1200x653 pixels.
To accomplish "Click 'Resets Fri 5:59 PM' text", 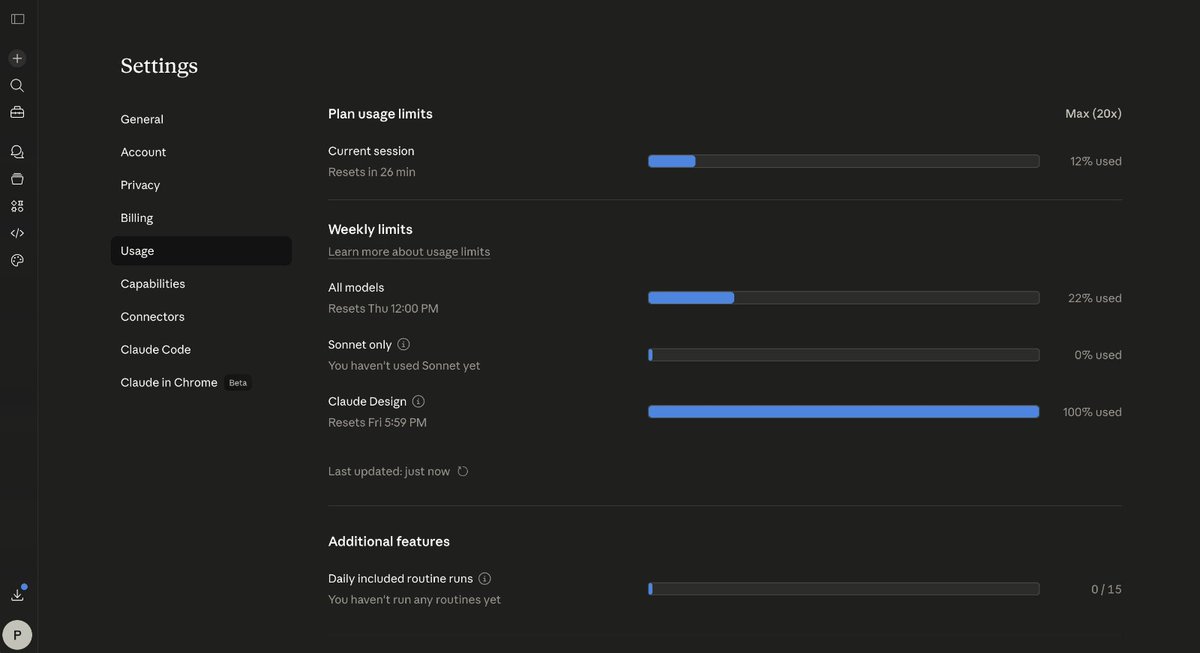I will point(377,423).
